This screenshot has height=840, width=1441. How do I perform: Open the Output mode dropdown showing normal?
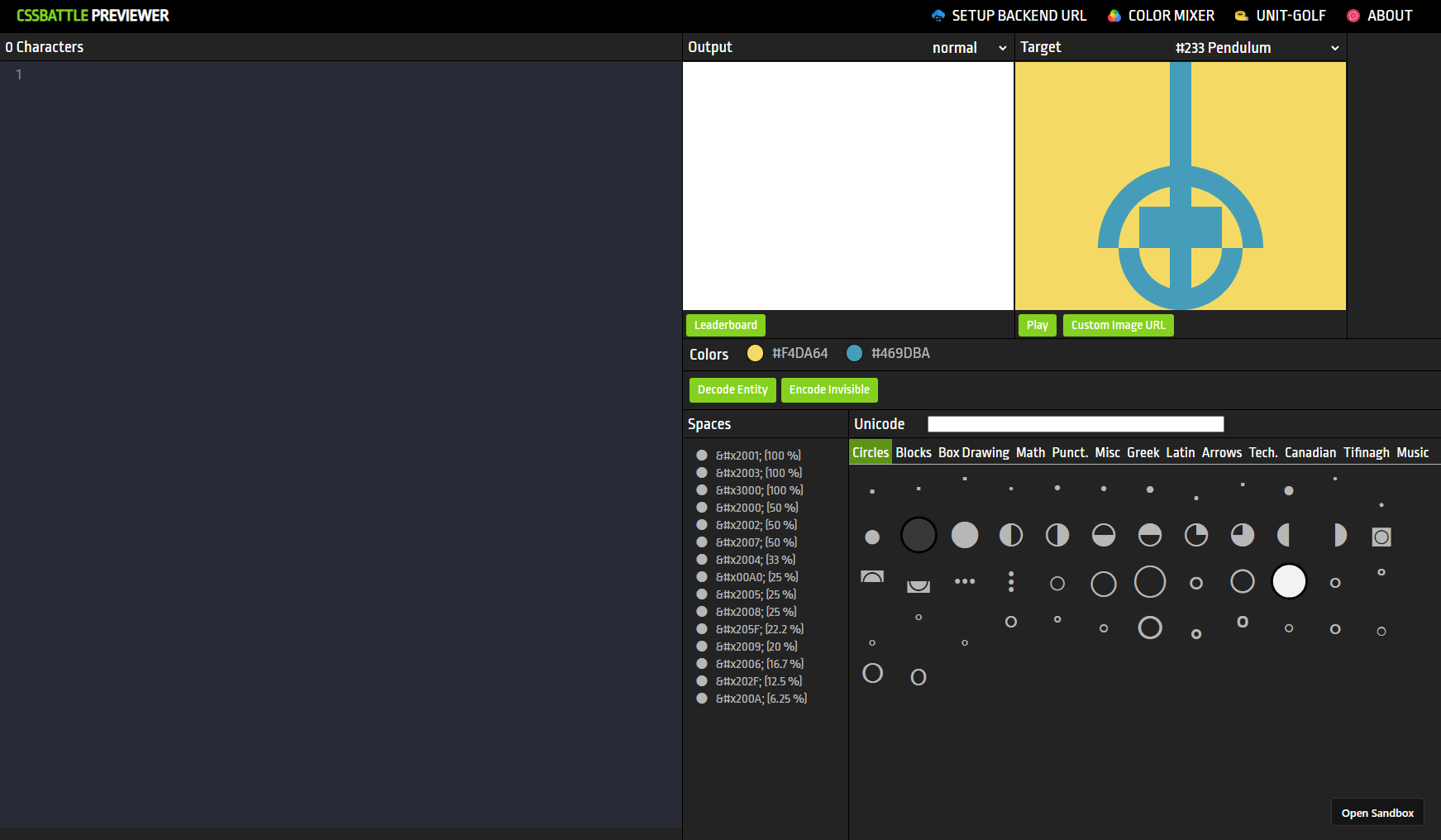[x=967, y=47]
